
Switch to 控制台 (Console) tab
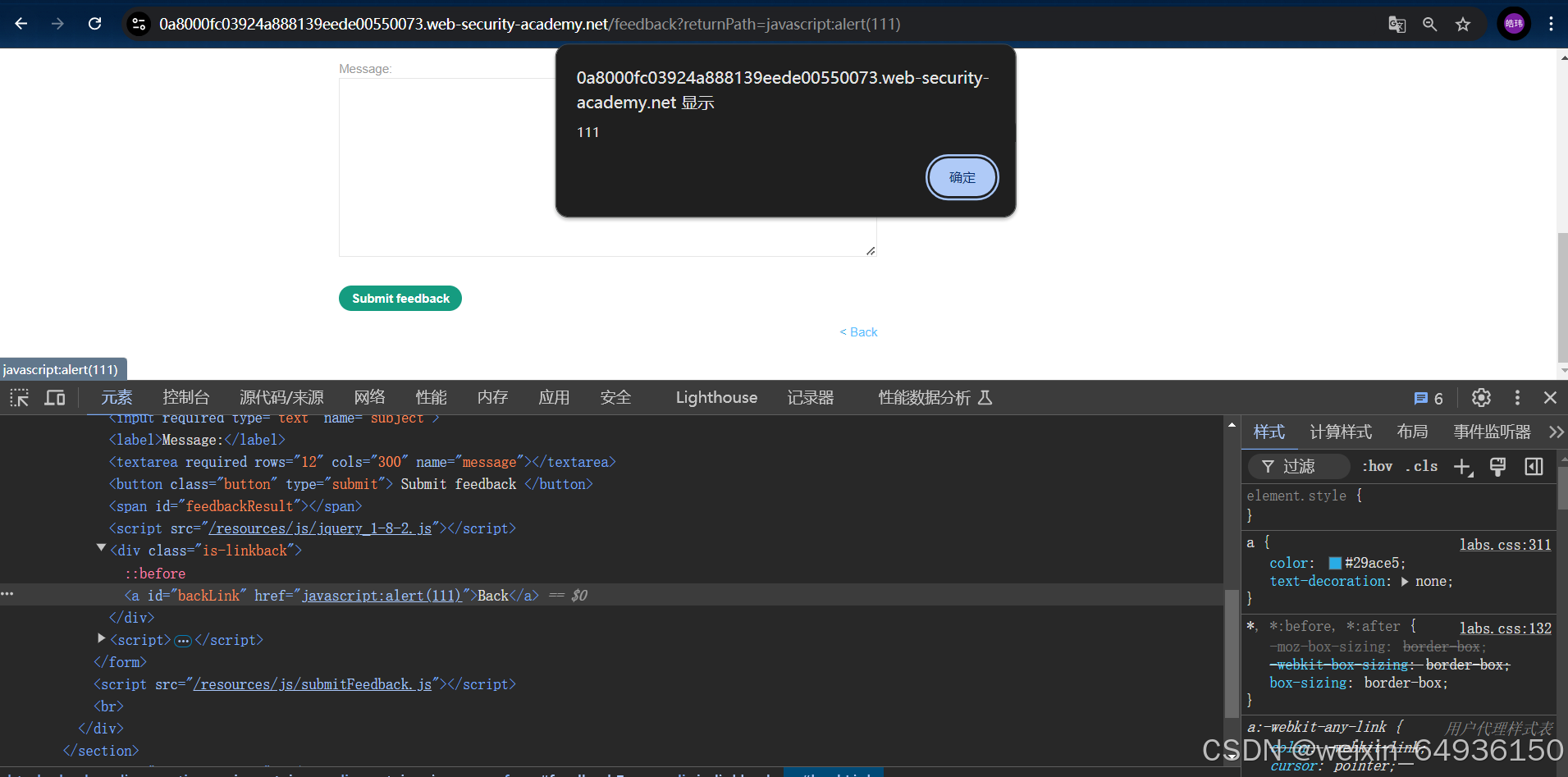[186, 398]
